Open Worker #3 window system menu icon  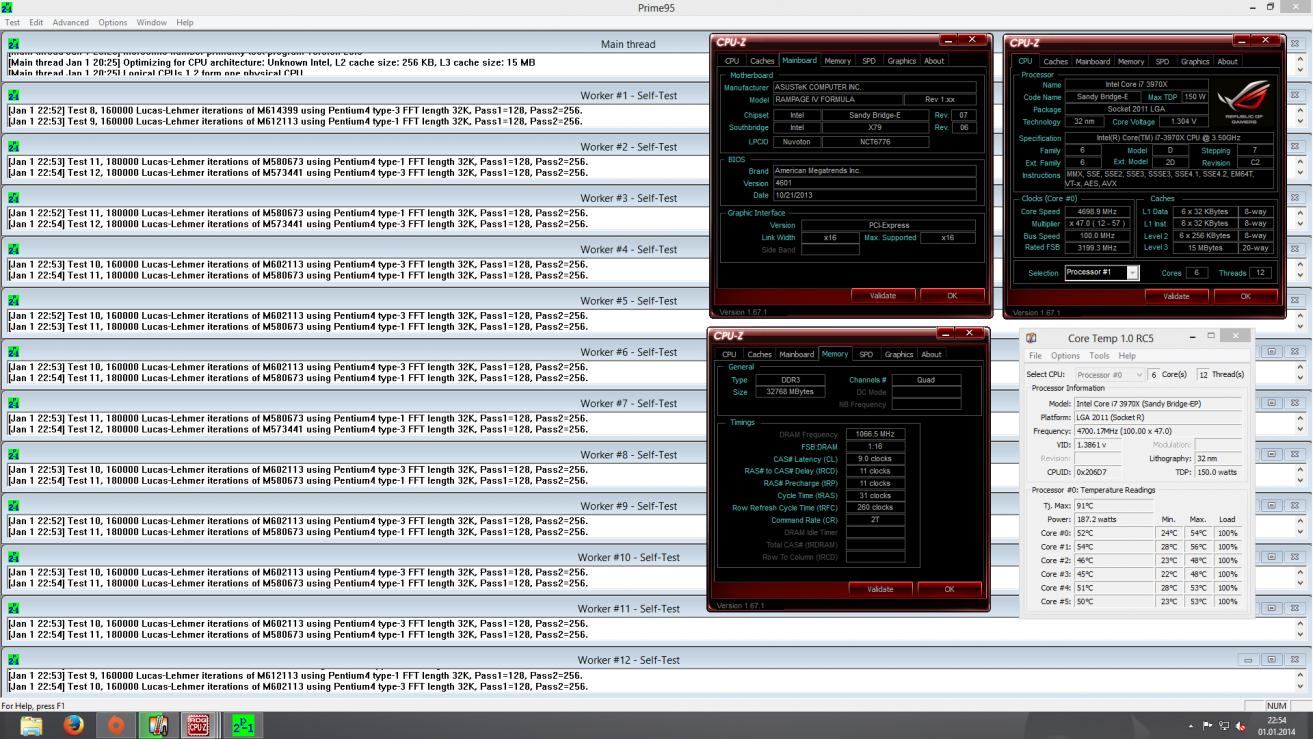tap(14, 198)
